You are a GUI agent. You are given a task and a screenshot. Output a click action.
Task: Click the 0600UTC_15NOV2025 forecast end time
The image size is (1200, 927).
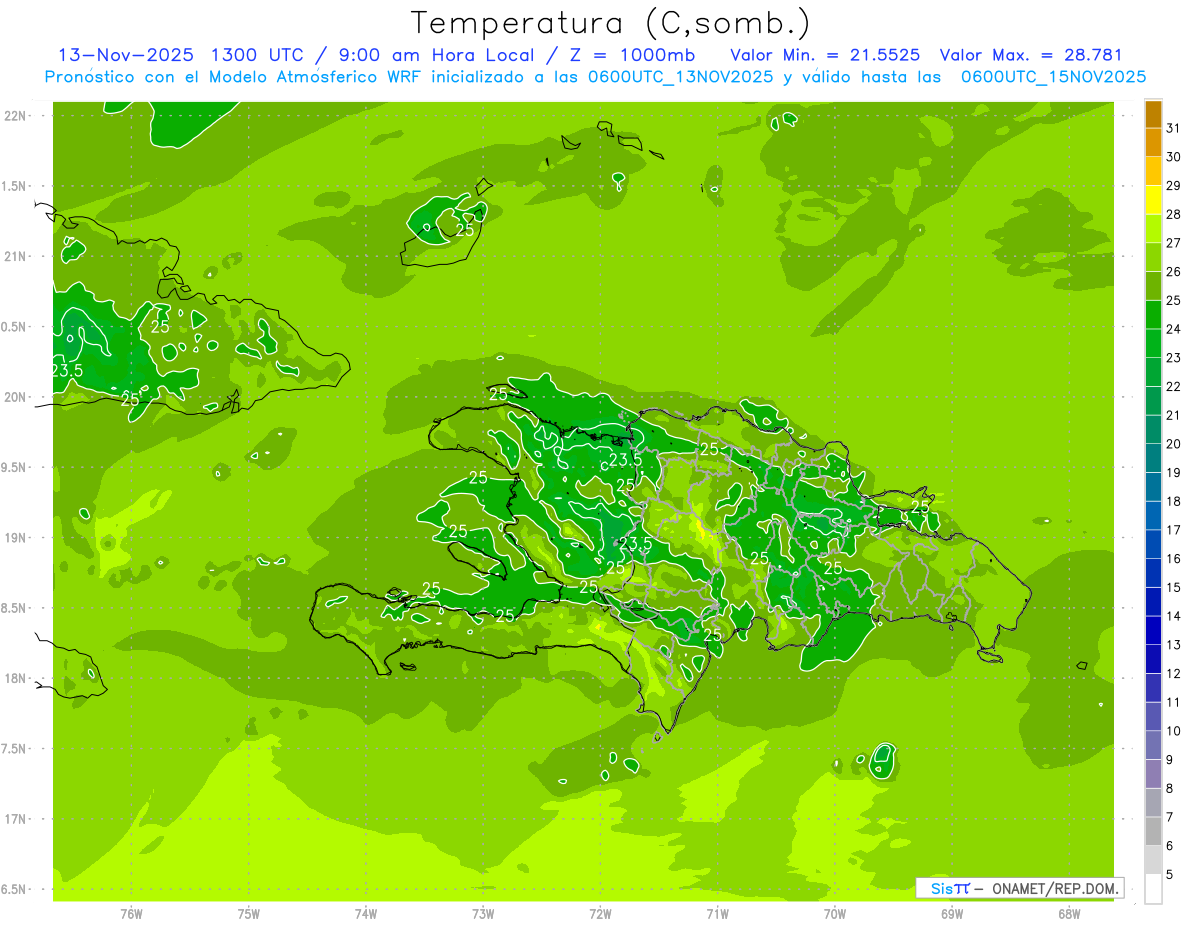click(1053, 77)
